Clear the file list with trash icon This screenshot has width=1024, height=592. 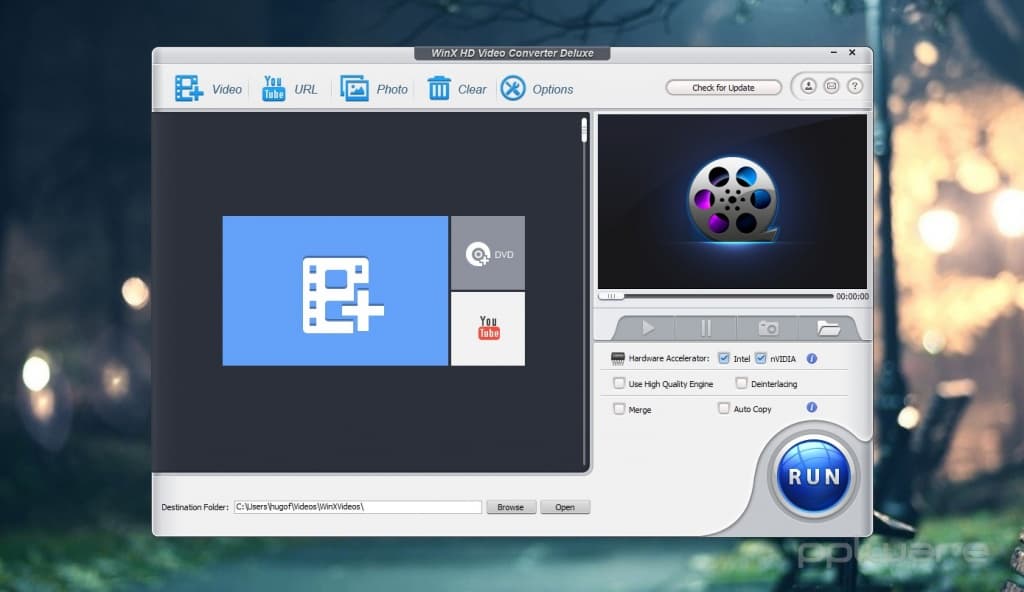click(439, 88)
